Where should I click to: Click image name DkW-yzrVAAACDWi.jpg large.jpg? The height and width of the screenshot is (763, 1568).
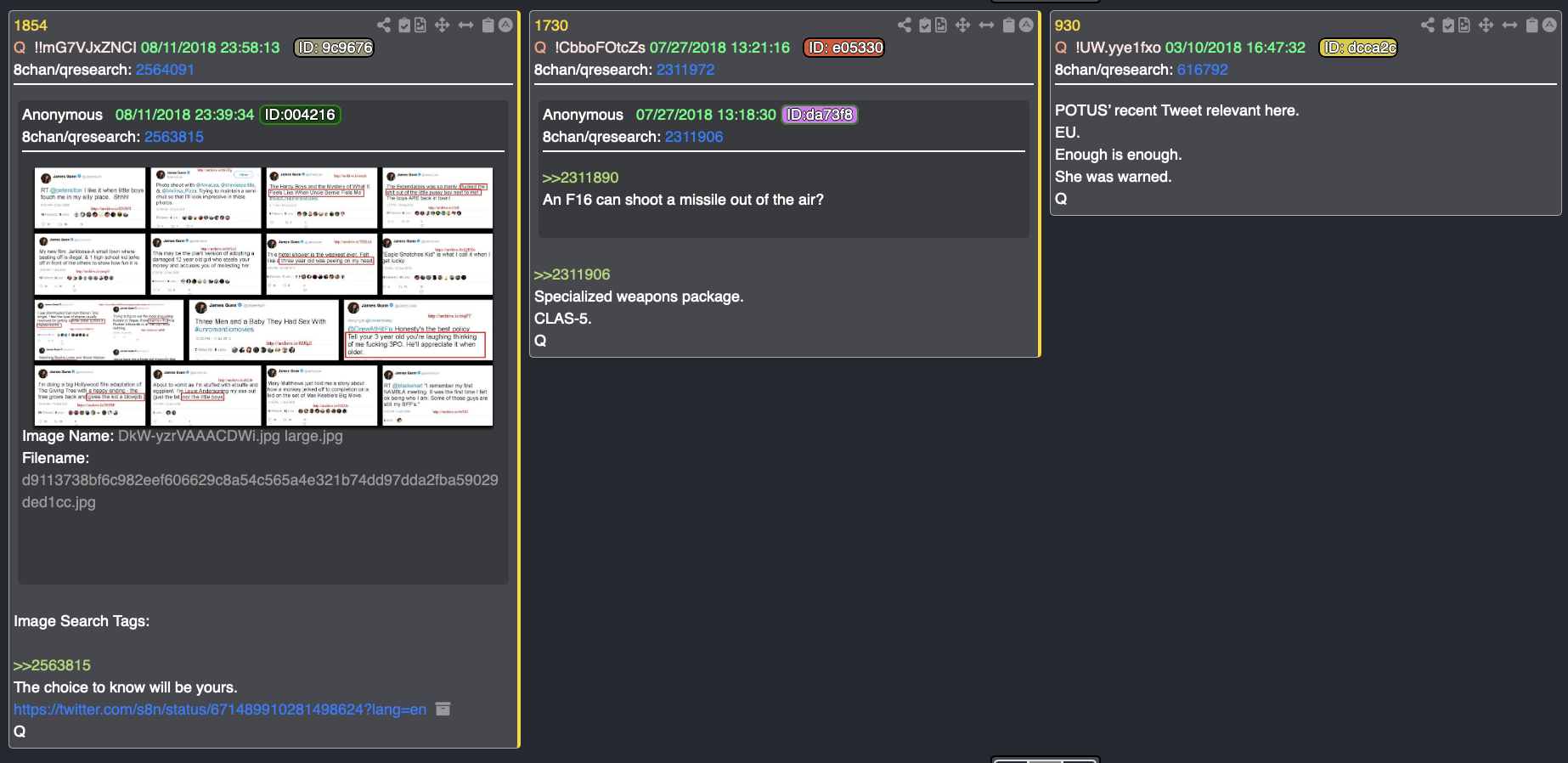click(230, 436)
